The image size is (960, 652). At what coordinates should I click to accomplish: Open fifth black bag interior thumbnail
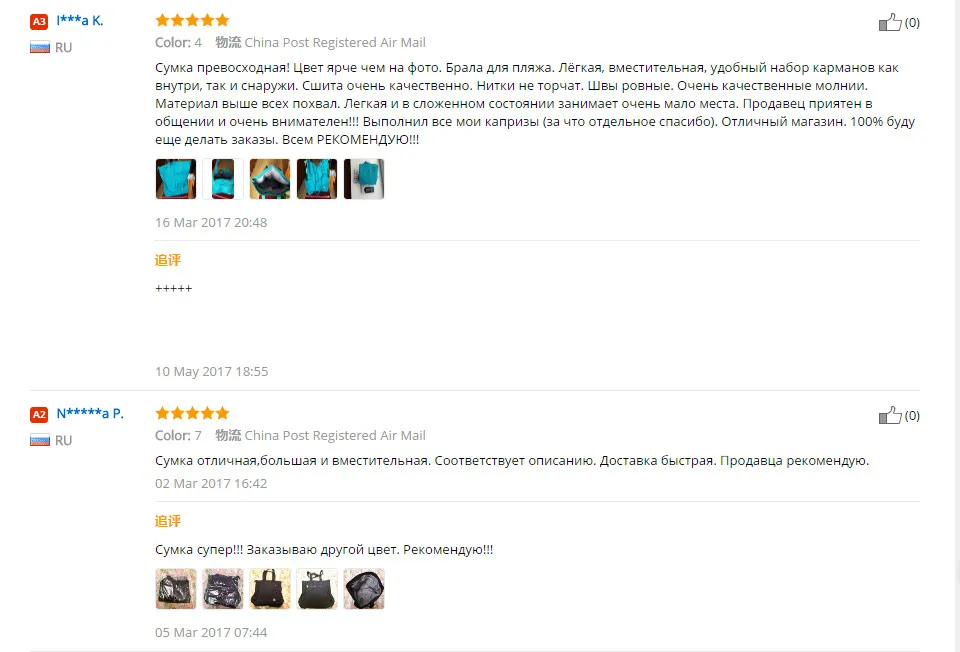coord(364,589)
